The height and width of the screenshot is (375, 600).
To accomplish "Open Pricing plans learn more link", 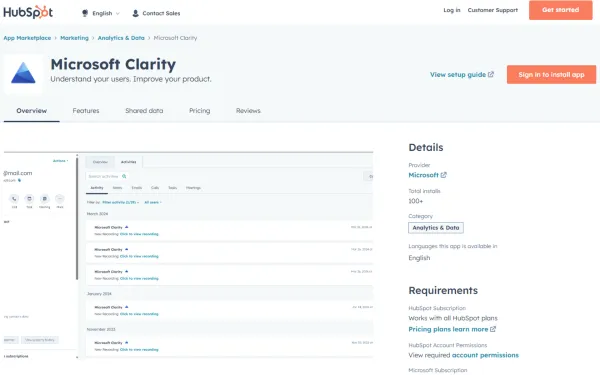I will coord(448,329).
